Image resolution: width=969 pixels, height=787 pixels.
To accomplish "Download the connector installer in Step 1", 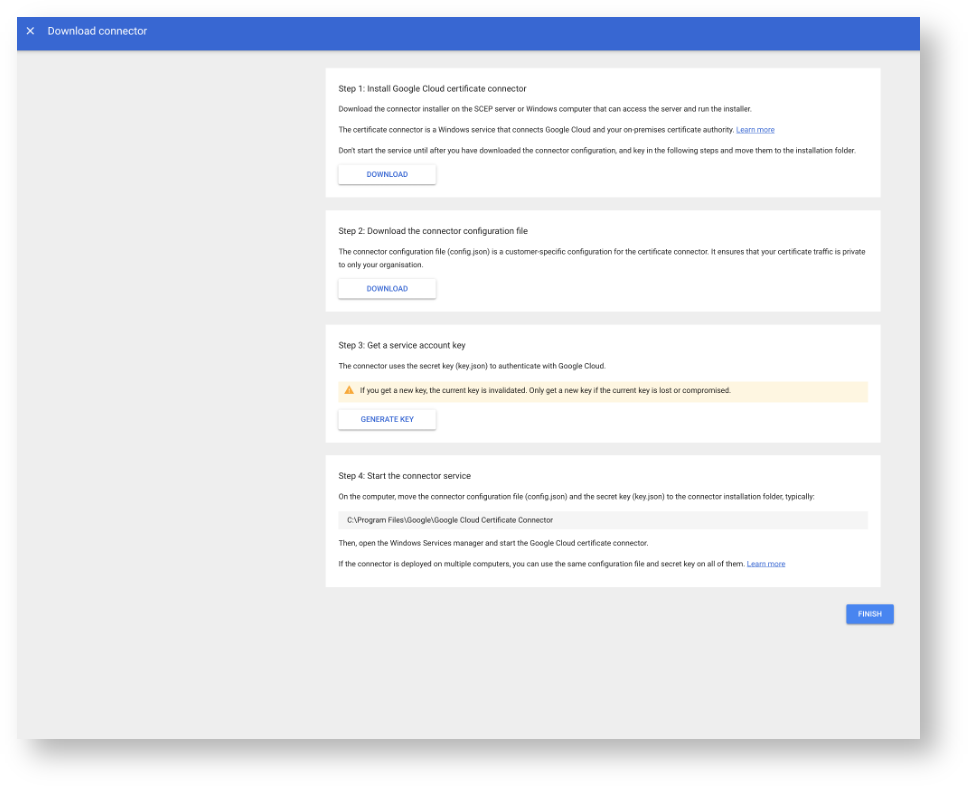I will coord(387,175).
